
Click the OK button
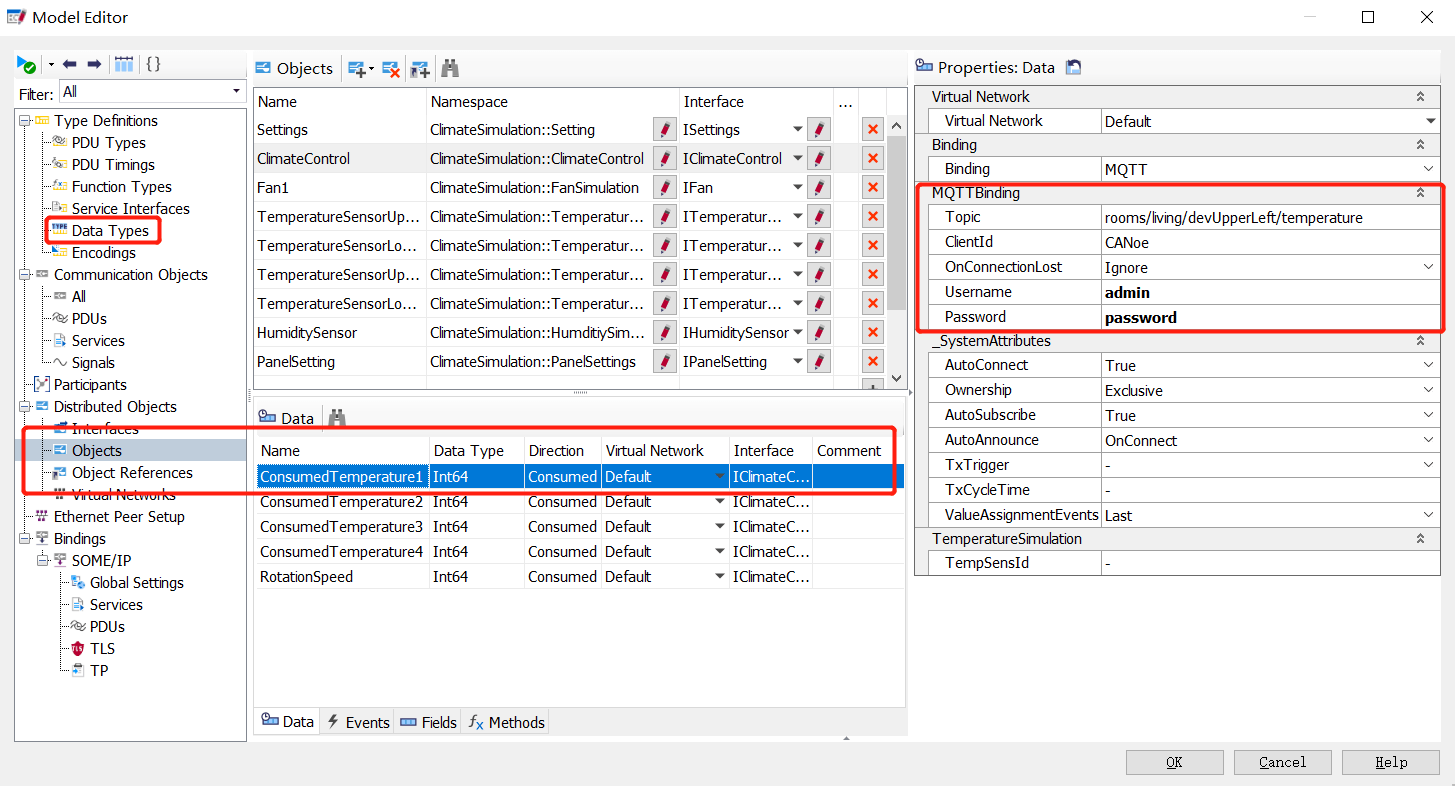[x=1174, y=762]
